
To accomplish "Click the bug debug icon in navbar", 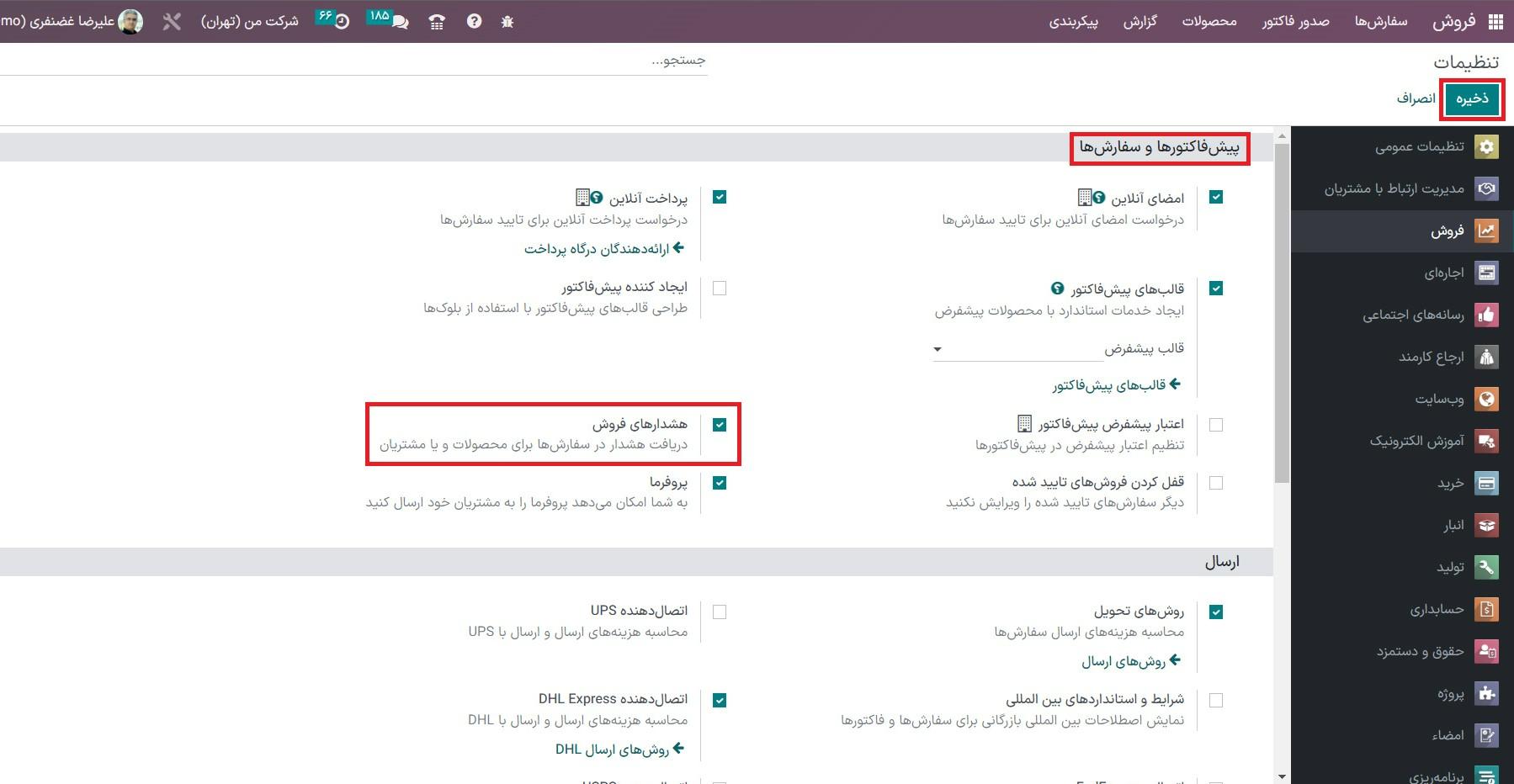I will 507,22.
